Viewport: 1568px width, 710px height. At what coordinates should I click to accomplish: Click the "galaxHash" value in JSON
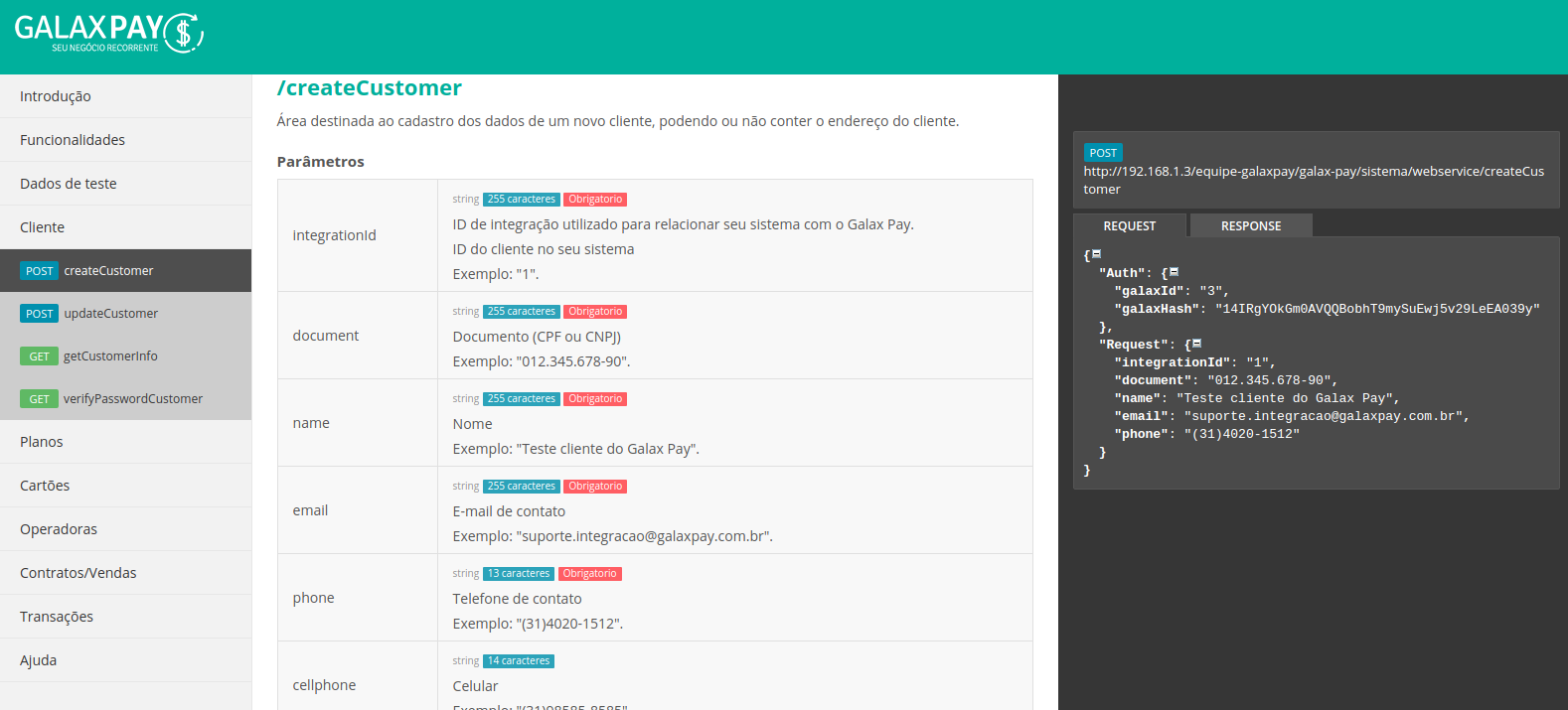1377,309
